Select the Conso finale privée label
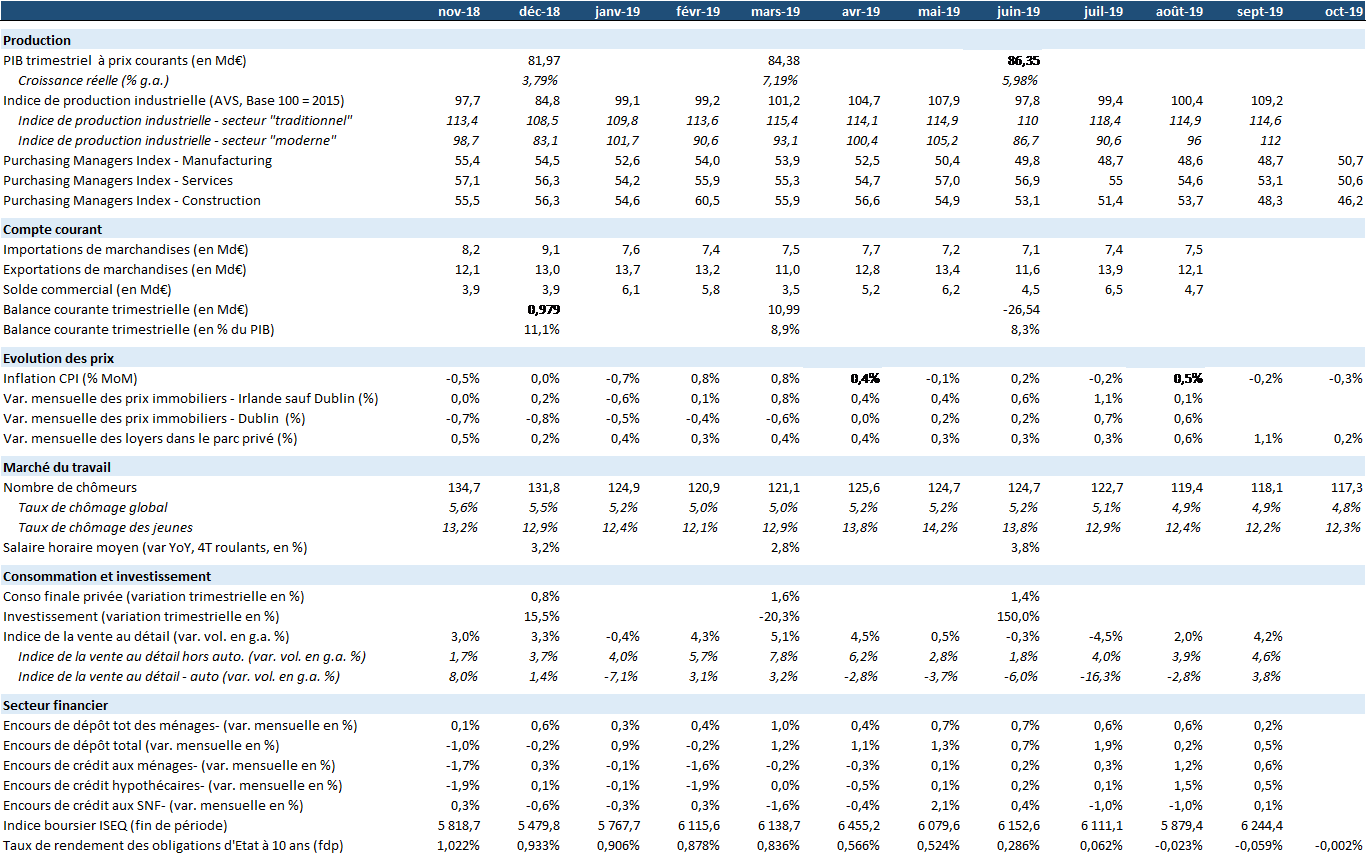 [154, 596]
